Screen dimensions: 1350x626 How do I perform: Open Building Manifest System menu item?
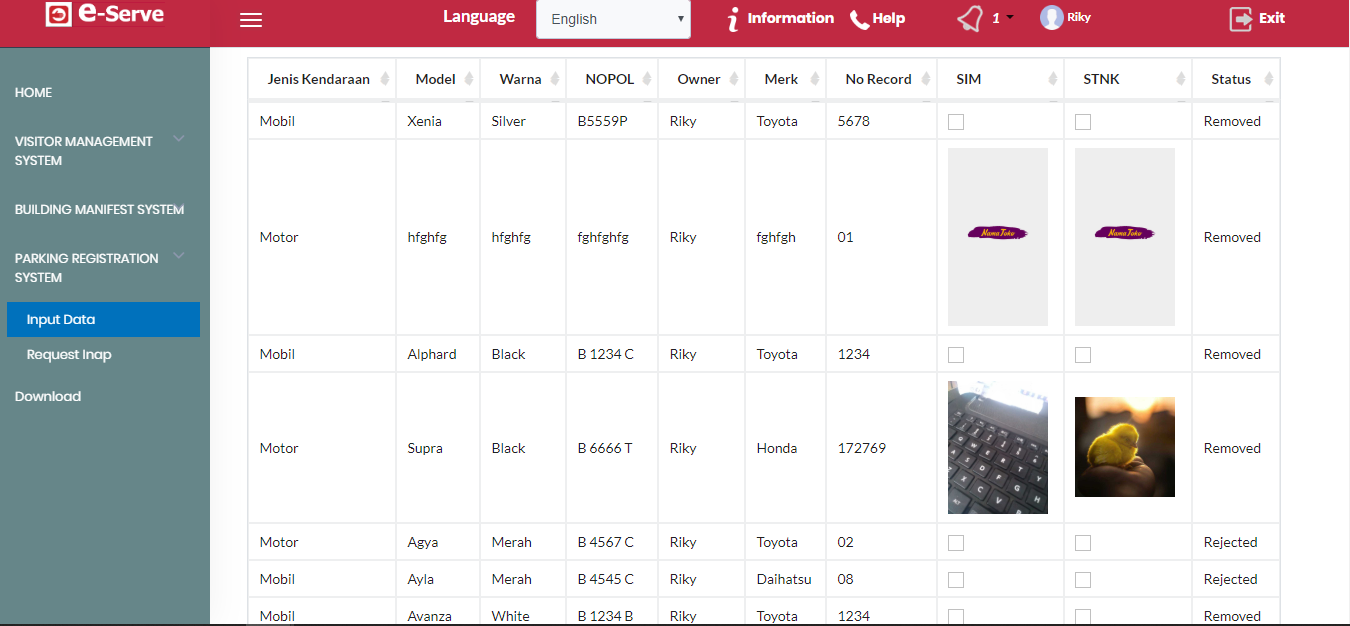click(x=99, y=209)
